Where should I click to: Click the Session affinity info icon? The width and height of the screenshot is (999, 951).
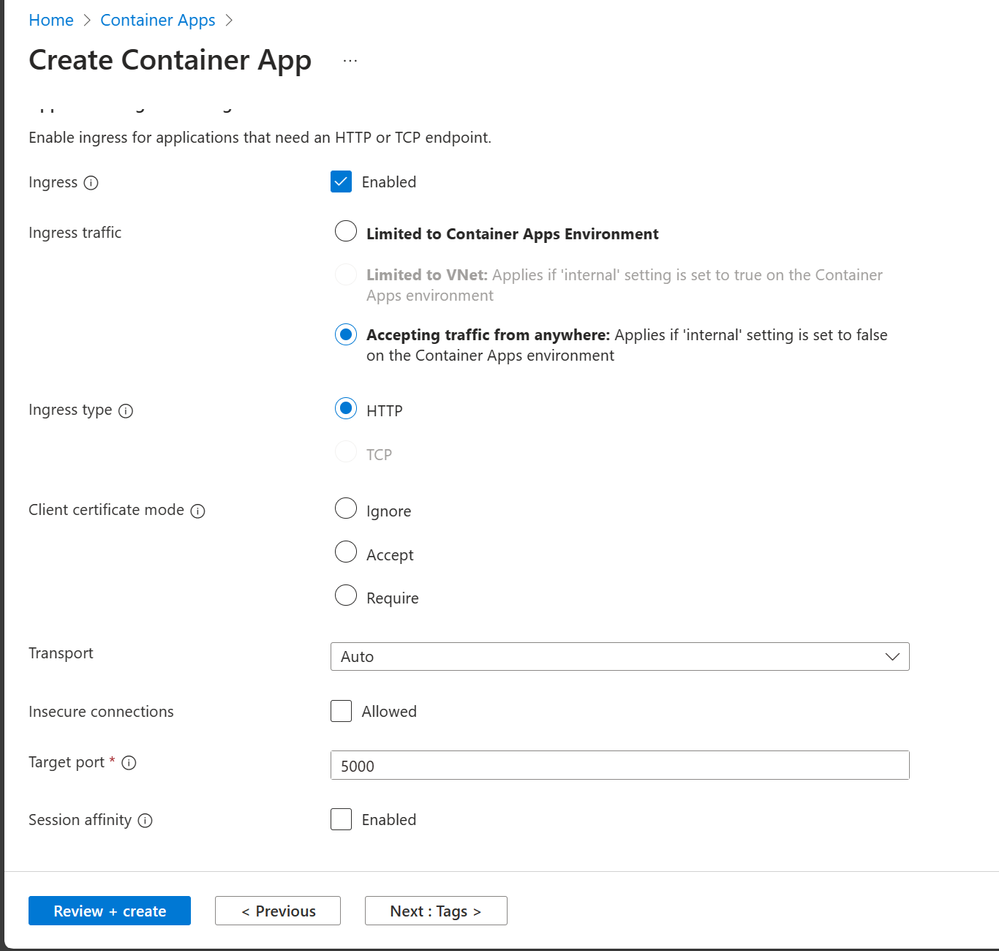(145, 821)
